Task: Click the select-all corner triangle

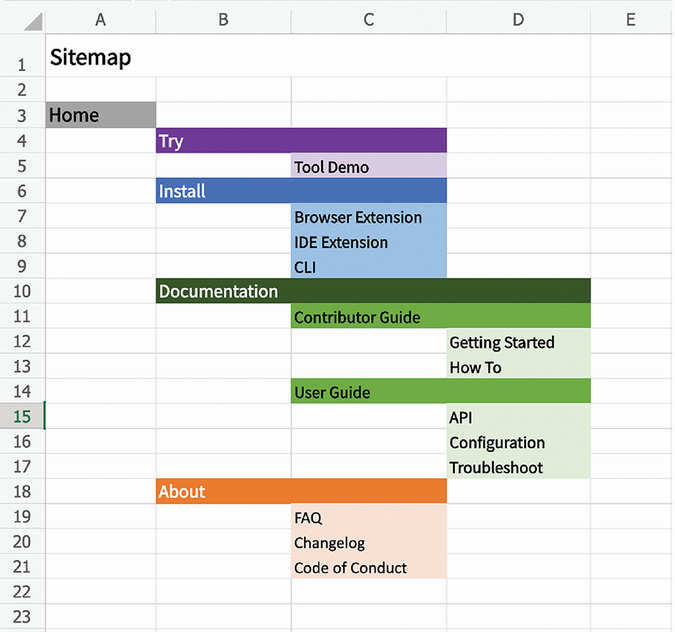Action: click(32, 21)
